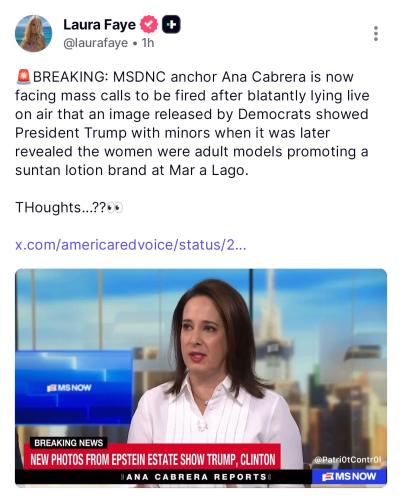Click the red Epstein estate headline banner
This screenshot has width=402, height=500.
click(x=153, y=459)
